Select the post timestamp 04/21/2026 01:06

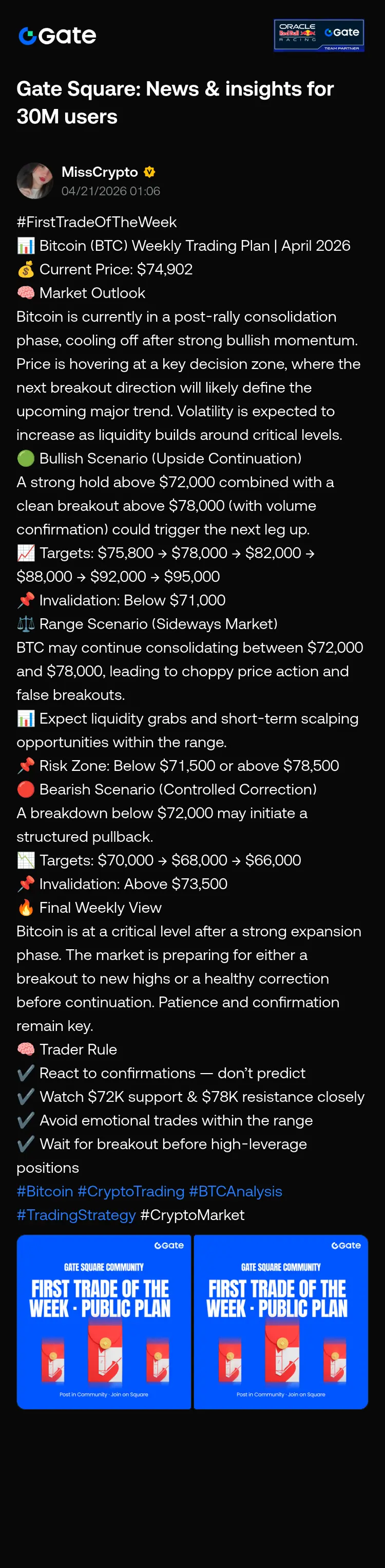[111, 191]
